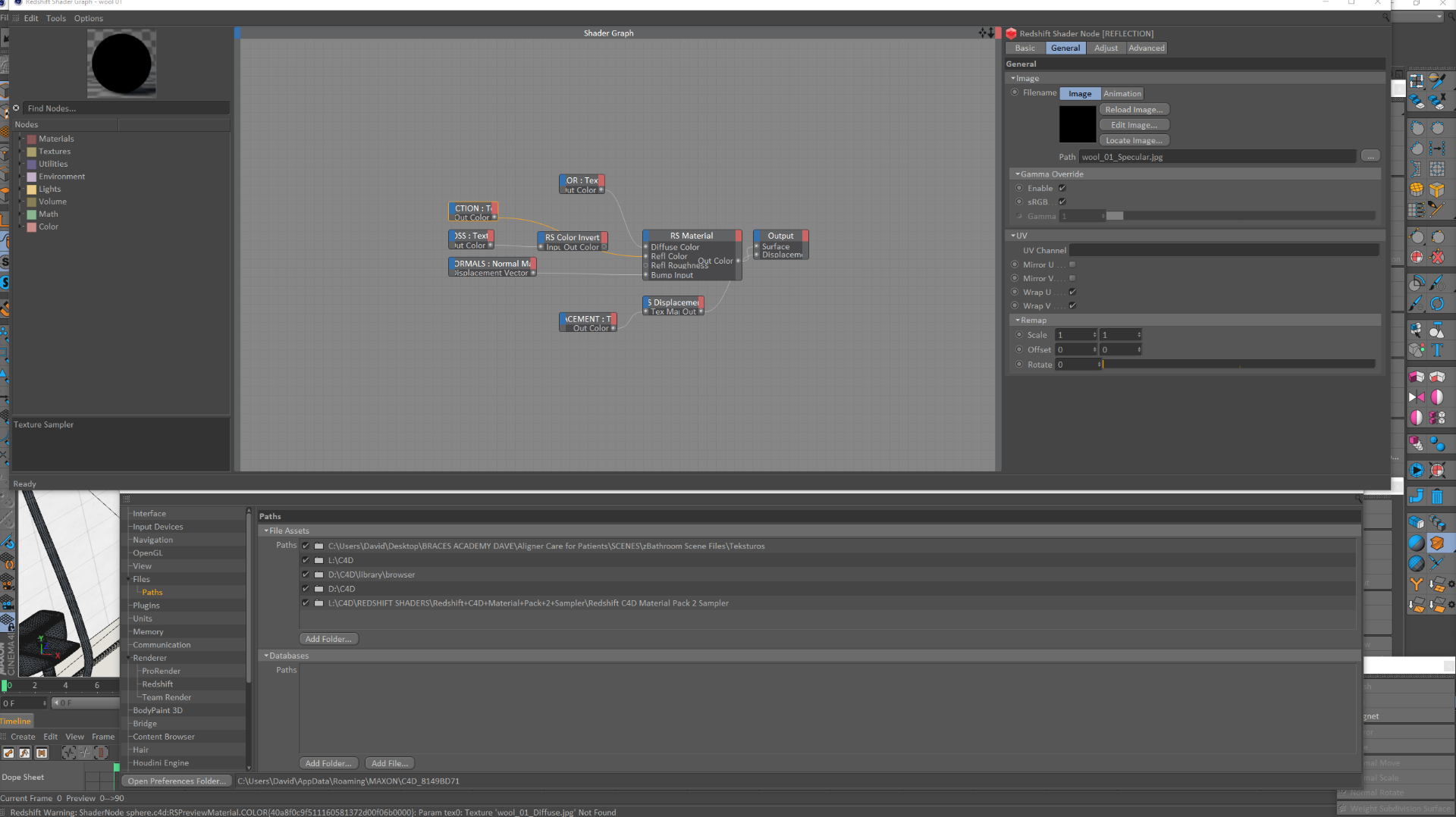Click the Find Nodes search icon
The height and width of the screenshot is (817, 1456).
coord(16,108)
